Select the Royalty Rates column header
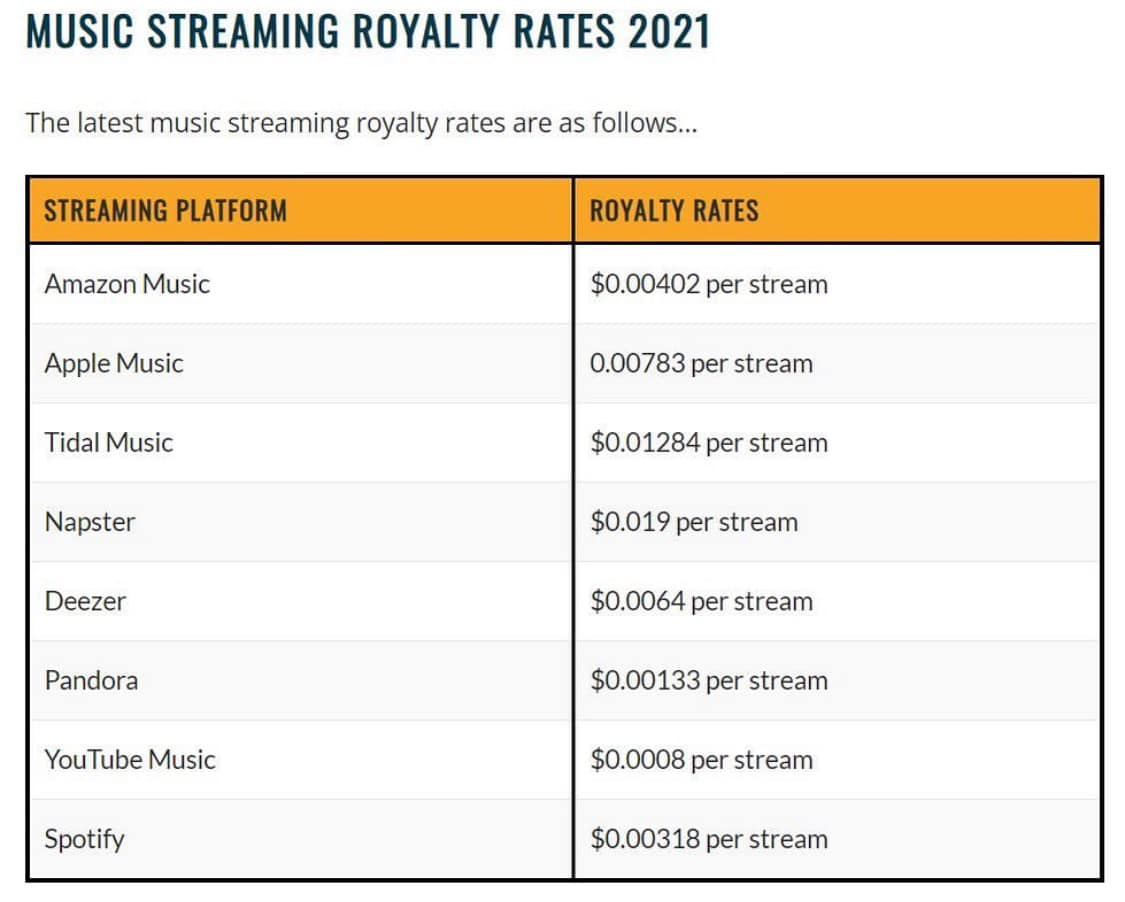Viewport: 1125px width, 902px height. pos(674,211)
